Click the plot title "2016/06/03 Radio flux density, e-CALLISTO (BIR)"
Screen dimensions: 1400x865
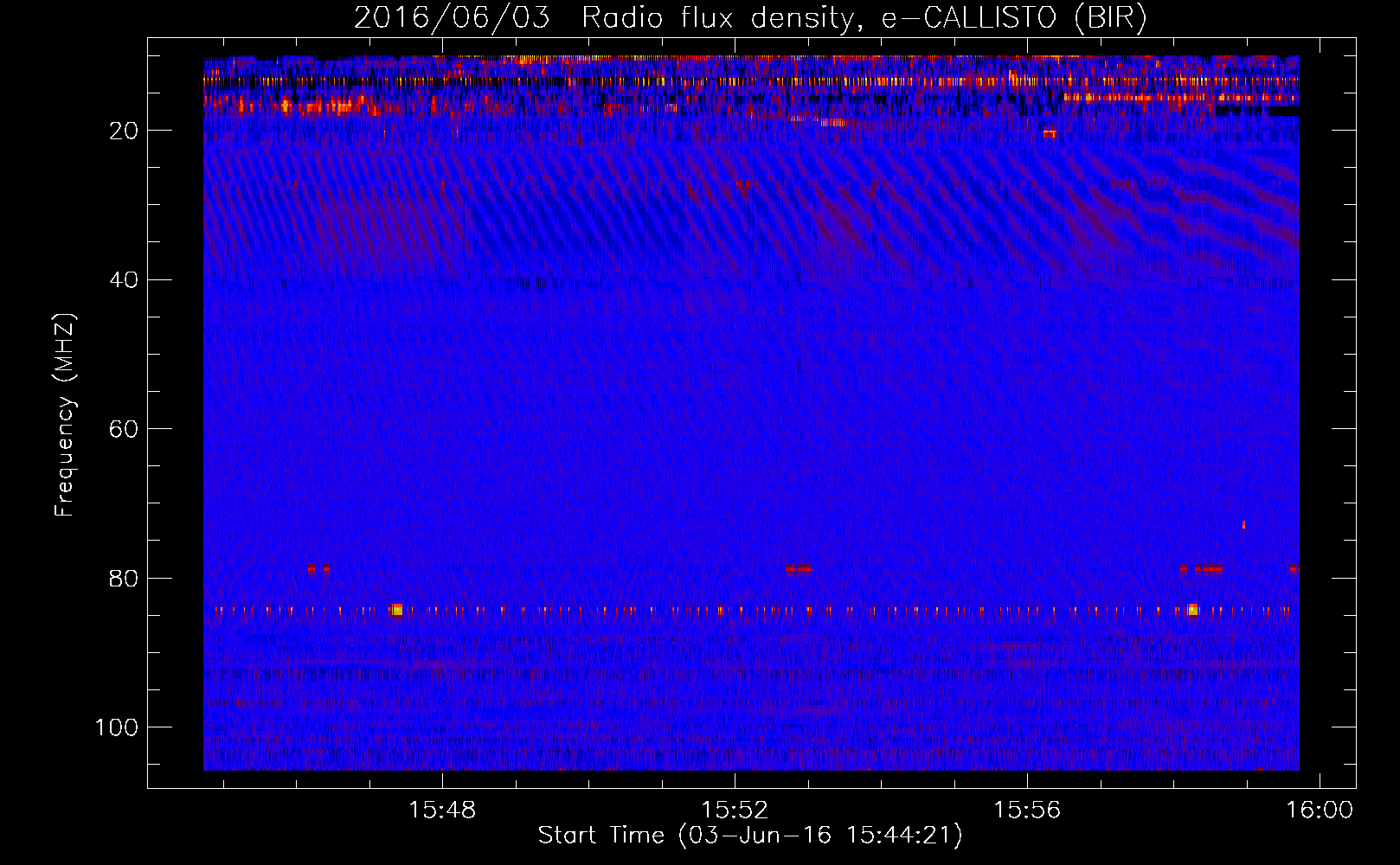(x=750, y=18)
